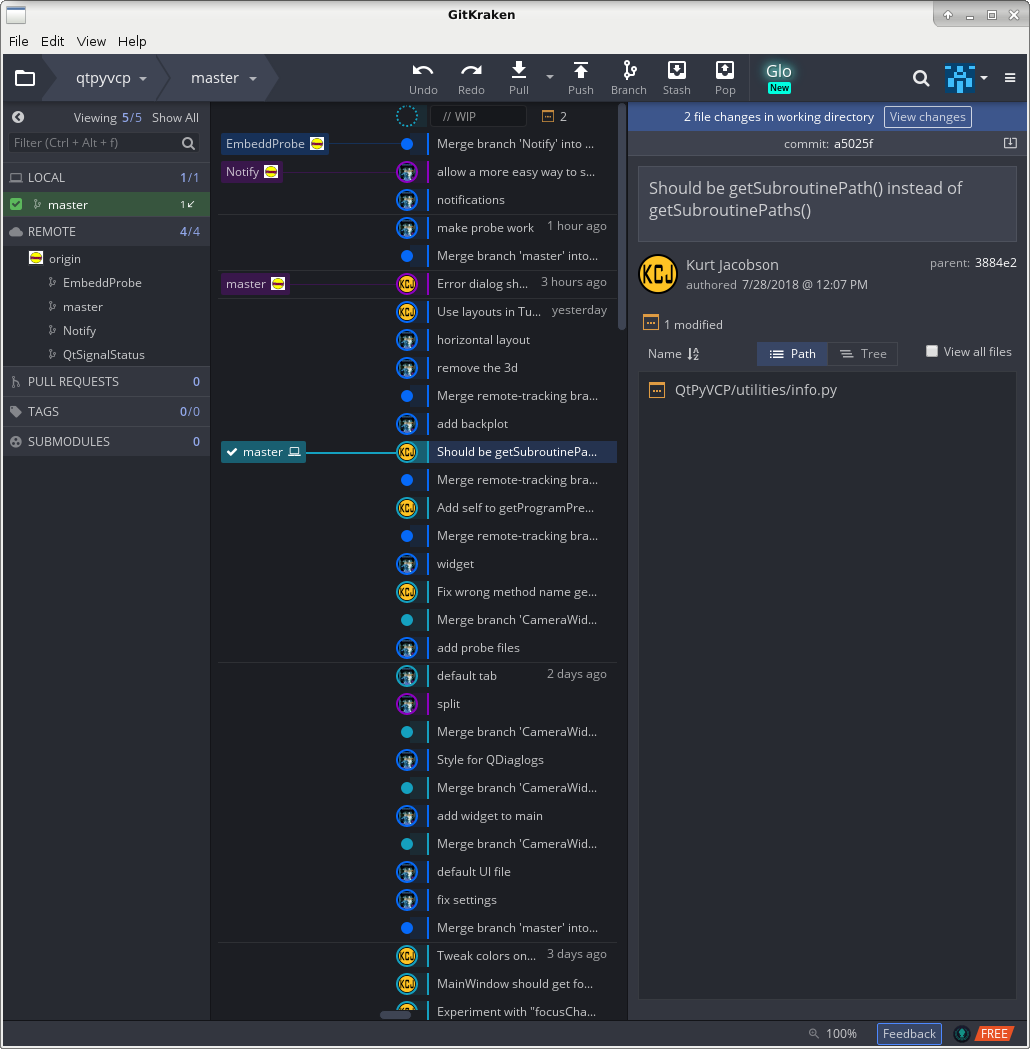Select the EmbeddProbe remote branch in sidebar

102,283
